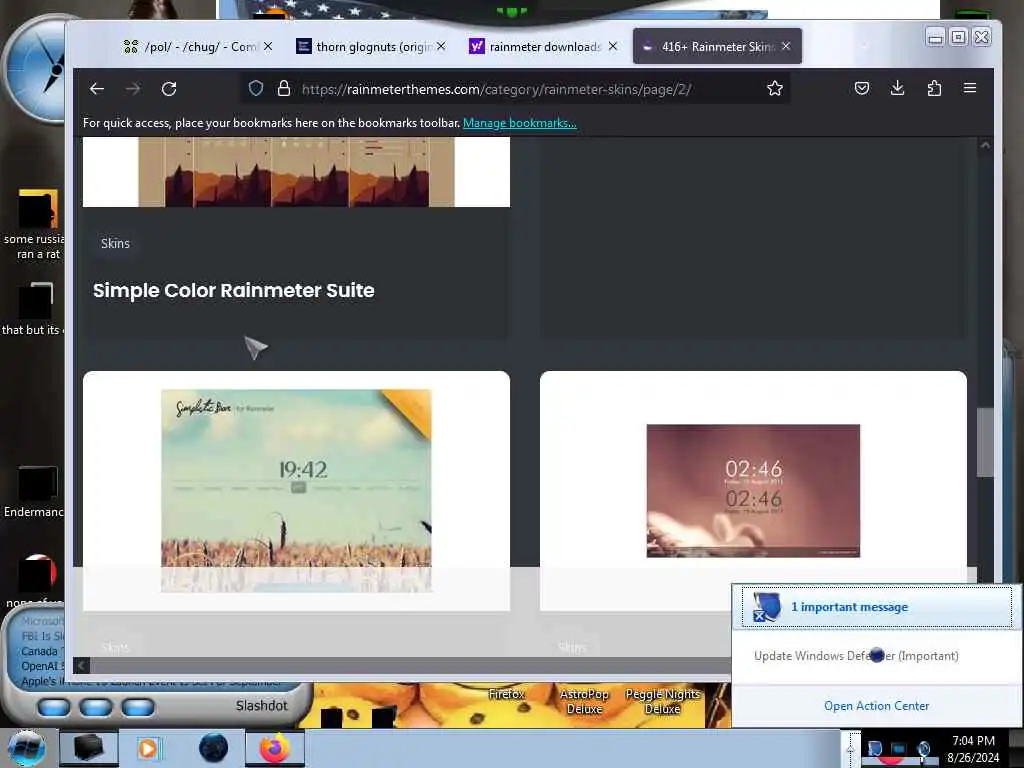1024x768 pixels.
Task: Open the extensions puzzle icon
Action: (934, 88)
